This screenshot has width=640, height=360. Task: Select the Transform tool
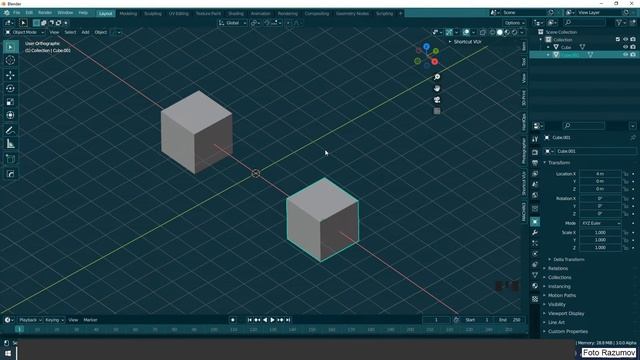pyautogui.click(x=10, y=116)
